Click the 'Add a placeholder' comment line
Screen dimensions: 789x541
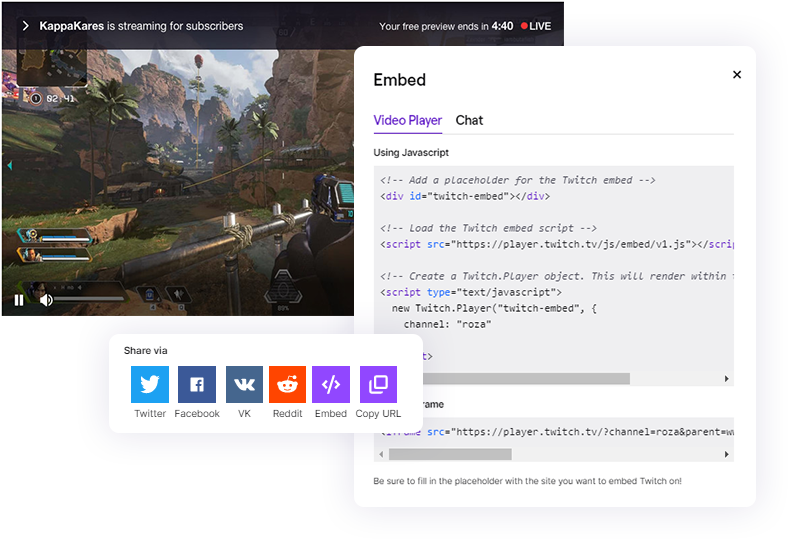(518, 180)
